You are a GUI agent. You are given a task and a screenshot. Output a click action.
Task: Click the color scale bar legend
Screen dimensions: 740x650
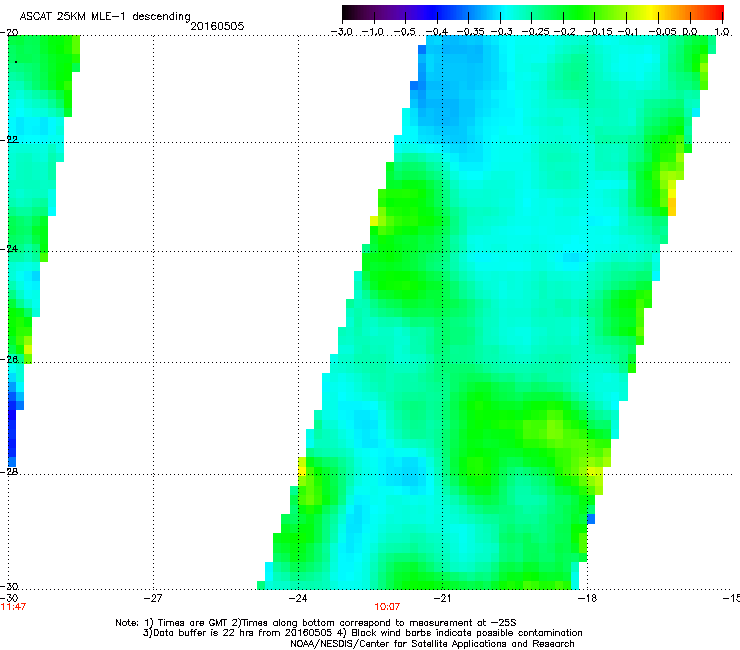pos(533,13)
